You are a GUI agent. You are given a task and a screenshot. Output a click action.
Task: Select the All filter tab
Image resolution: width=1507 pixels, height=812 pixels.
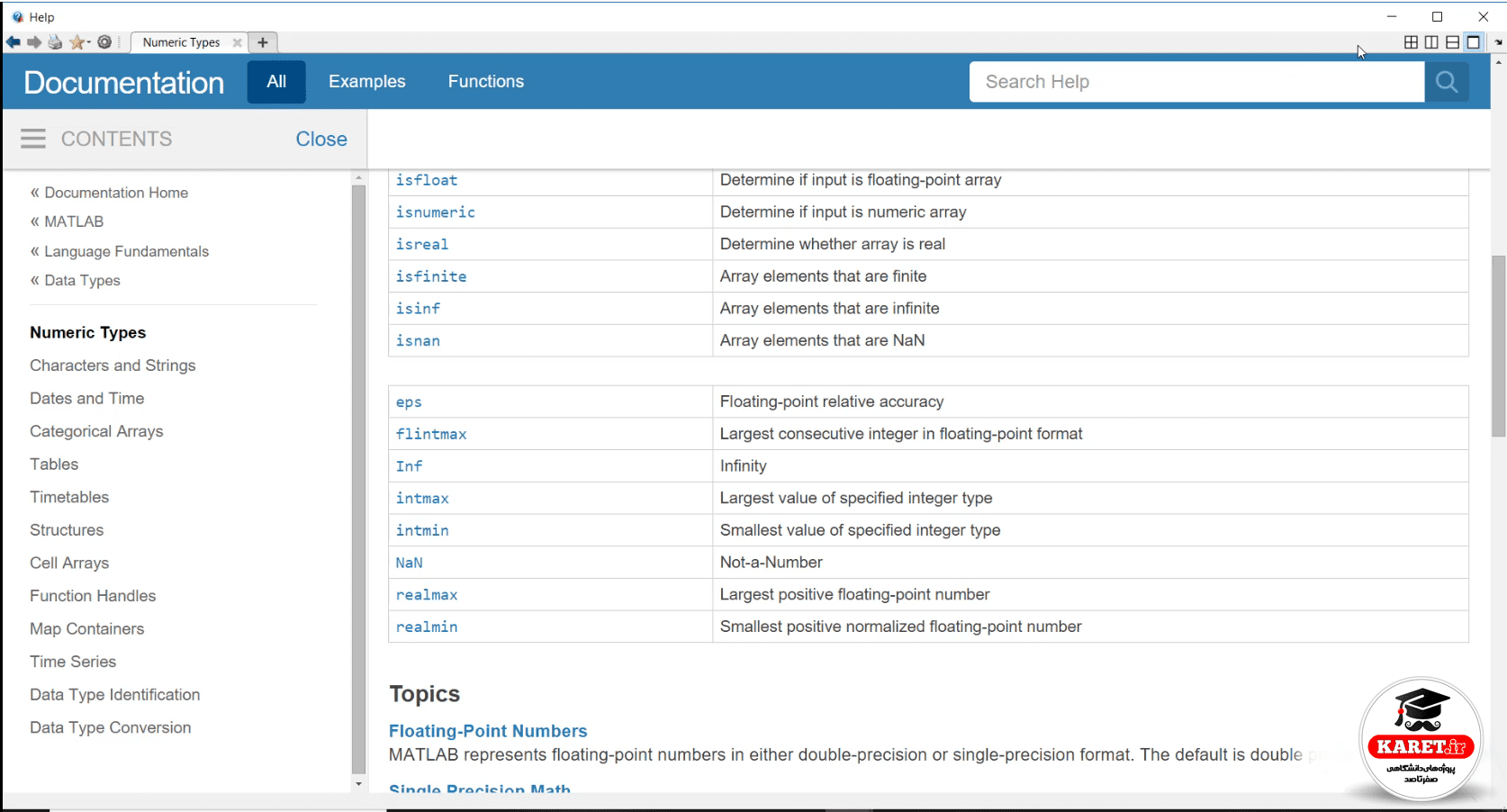click(x=276, y=82)
